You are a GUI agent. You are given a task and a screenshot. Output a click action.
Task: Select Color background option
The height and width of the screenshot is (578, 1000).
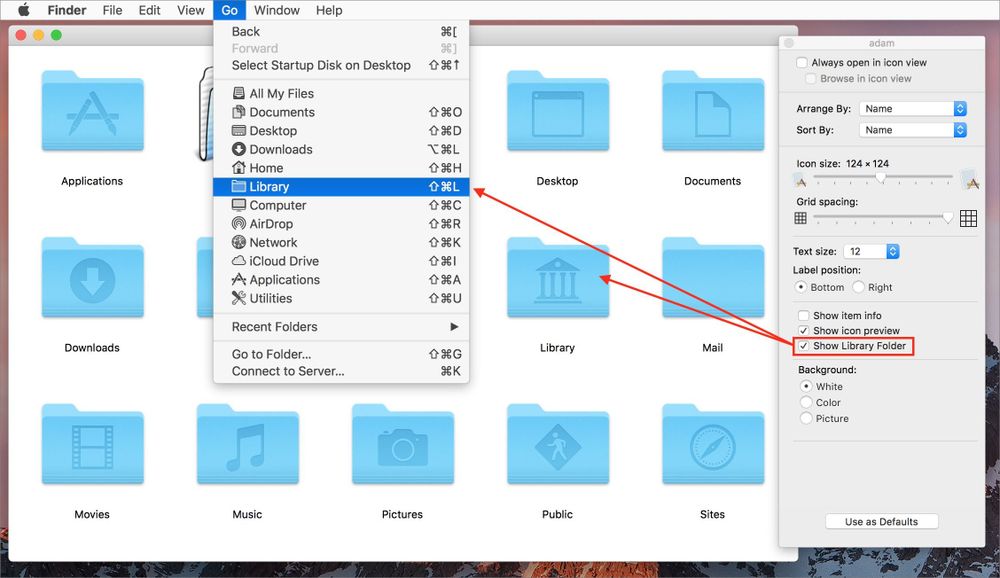[806, 403]
